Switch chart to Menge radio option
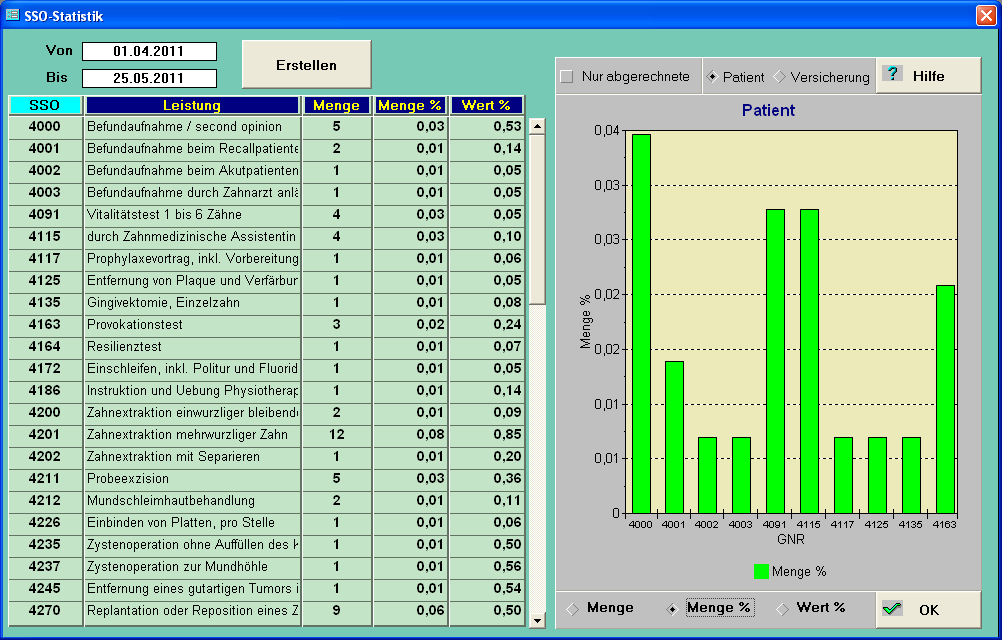1002x640 pixels. point(573,608)
